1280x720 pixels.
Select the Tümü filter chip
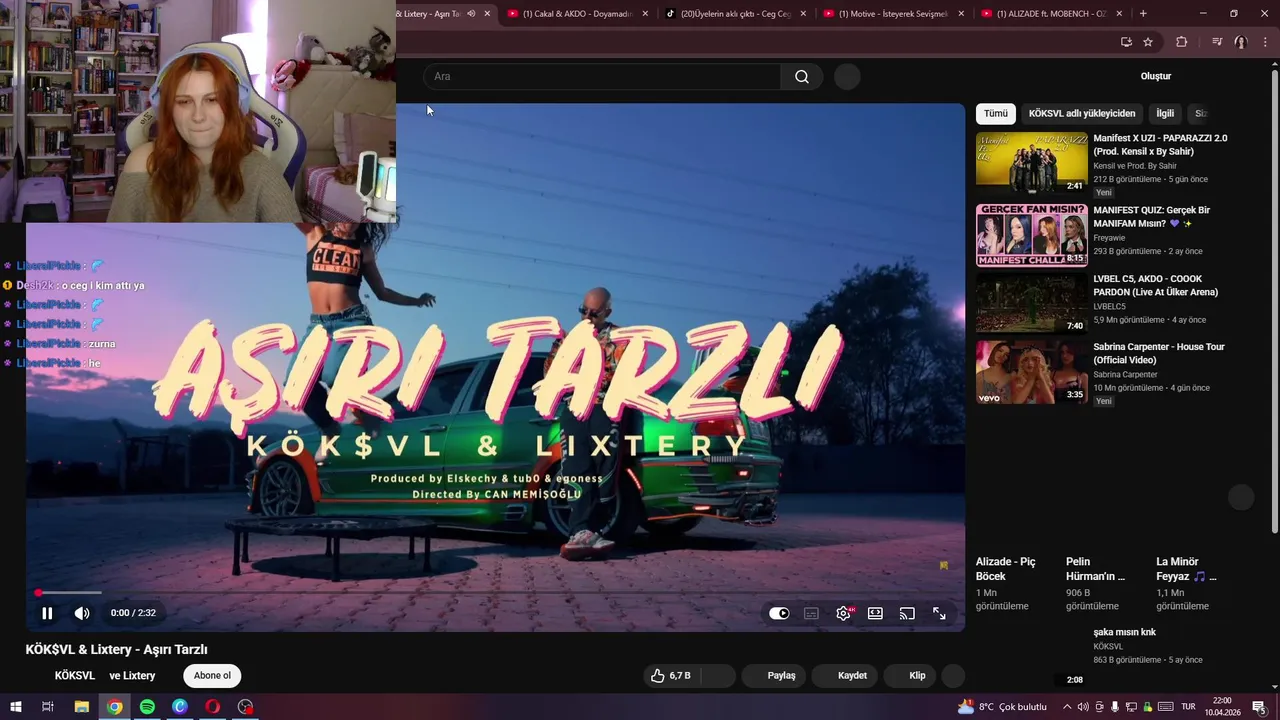[x=996, y=114]
